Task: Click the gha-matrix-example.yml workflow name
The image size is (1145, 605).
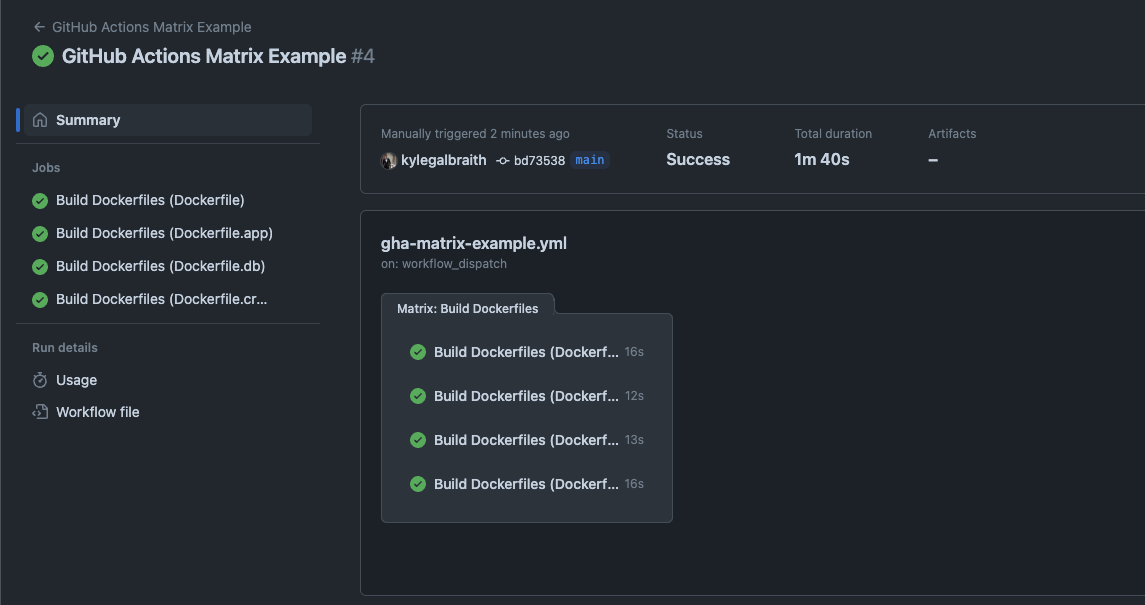Action: [x=473, y=243]
